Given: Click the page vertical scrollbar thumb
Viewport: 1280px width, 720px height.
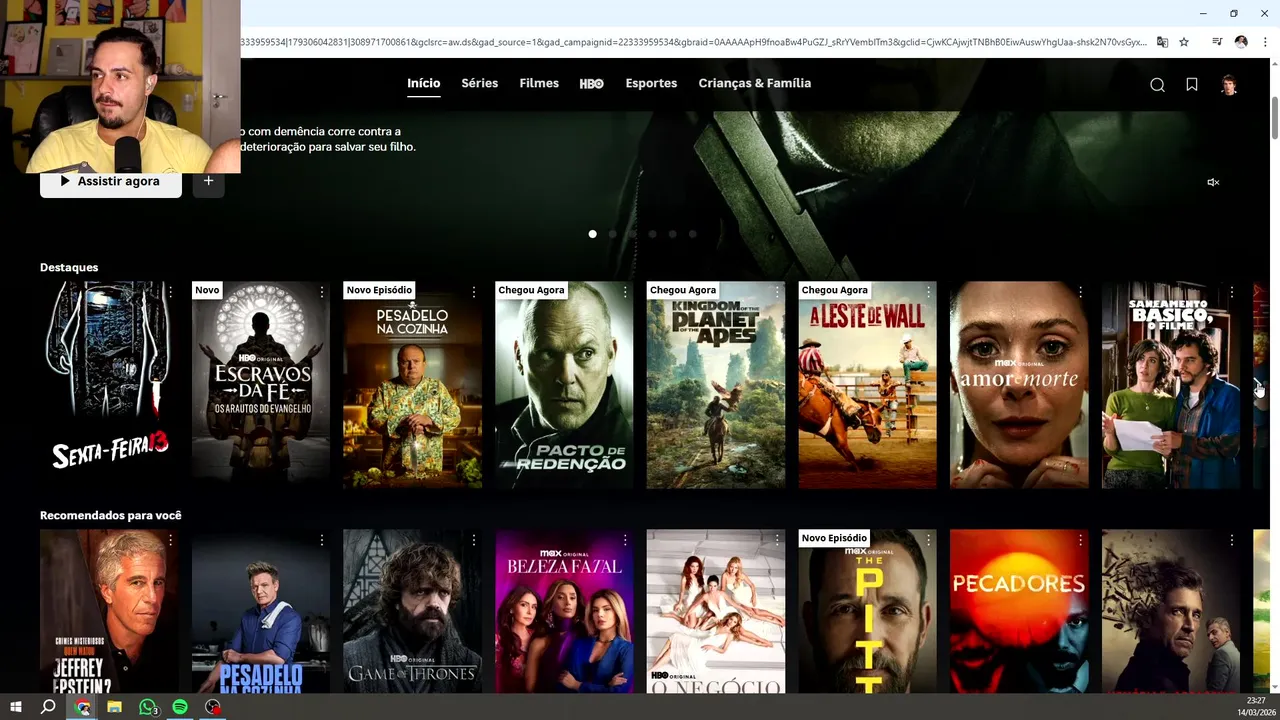Looking at the screenshot, I should pyautogui.click(x=1274, y=119).
